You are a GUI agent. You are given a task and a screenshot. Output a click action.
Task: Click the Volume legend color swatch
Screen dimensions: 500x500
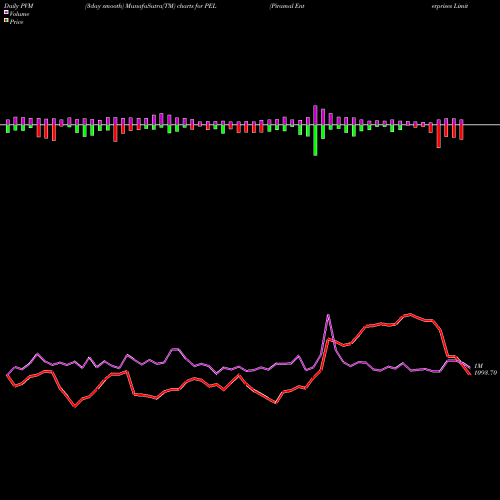tap(6, 13)
